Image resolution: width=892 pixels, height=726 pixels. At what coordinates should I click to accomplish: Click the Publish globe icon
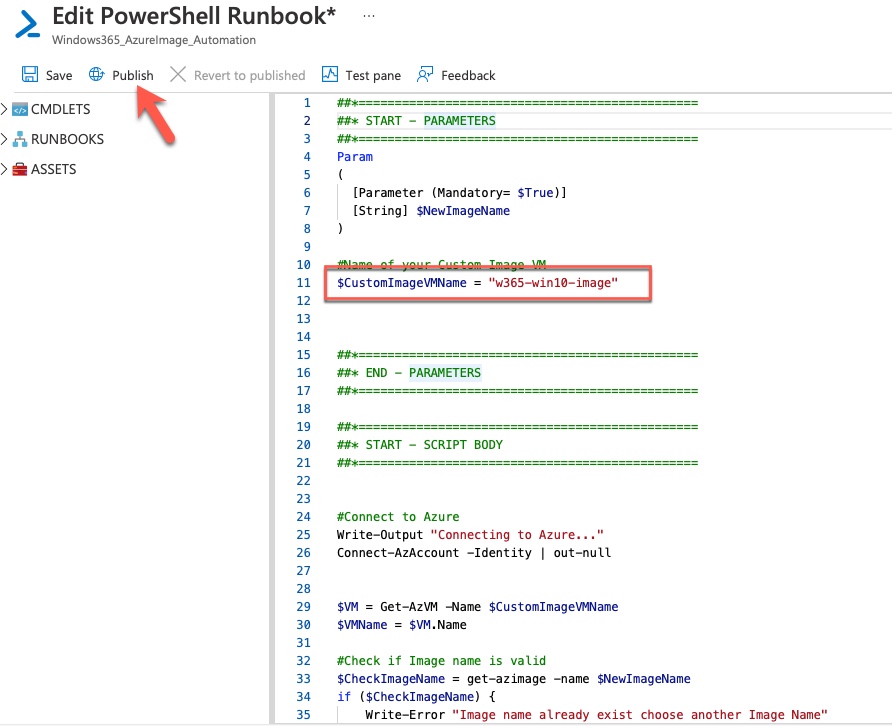96,75
